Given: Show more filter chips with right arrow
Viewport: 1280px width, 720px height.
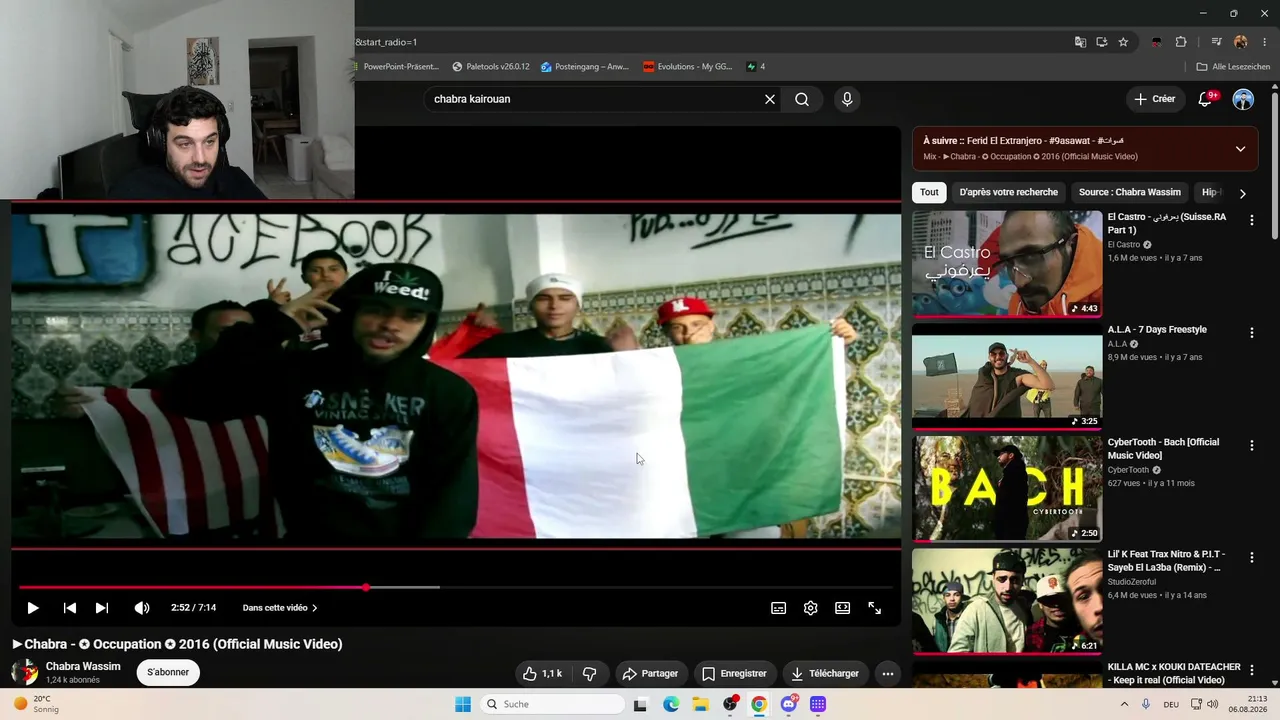Looking at the screenshot, I should [1243, 193].
